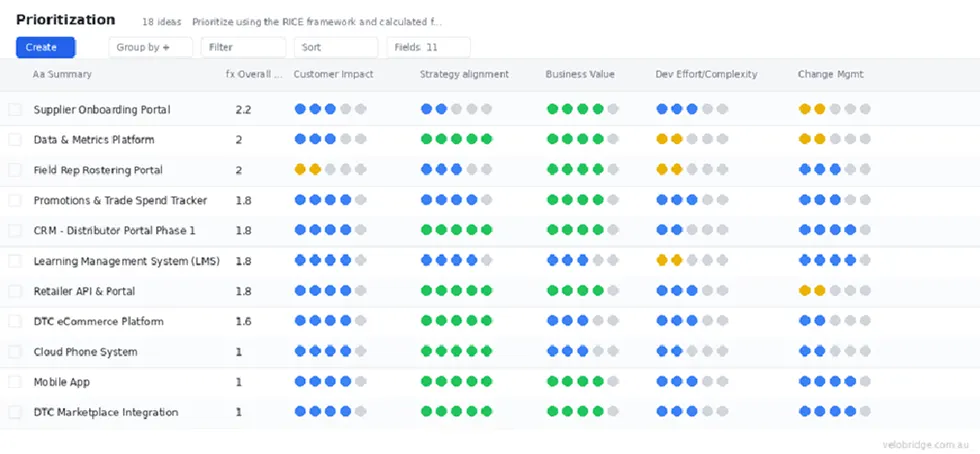Open the Field Rep Rostering Portal idea
This screenshot has width=980, height=454.
98,170
